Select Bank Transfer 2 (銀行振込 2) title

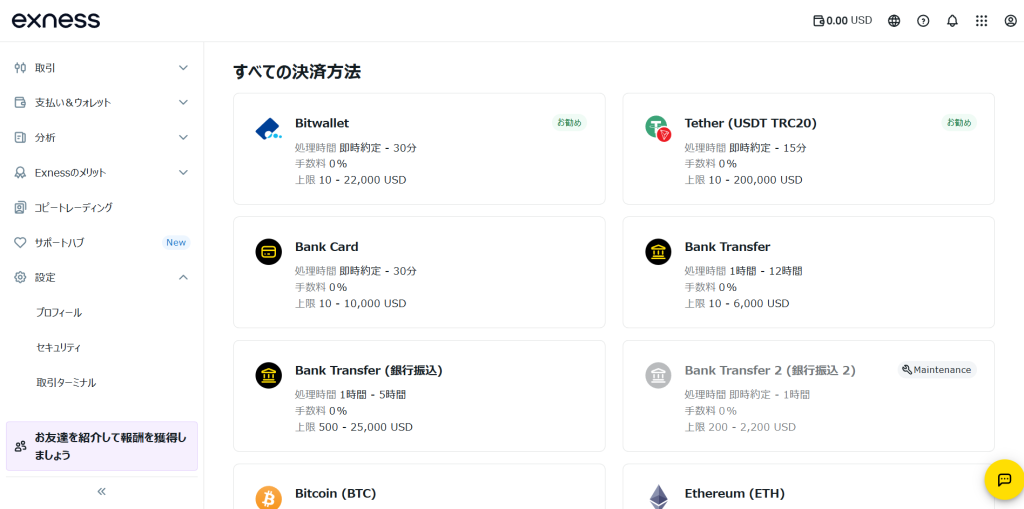click(770, 370)
